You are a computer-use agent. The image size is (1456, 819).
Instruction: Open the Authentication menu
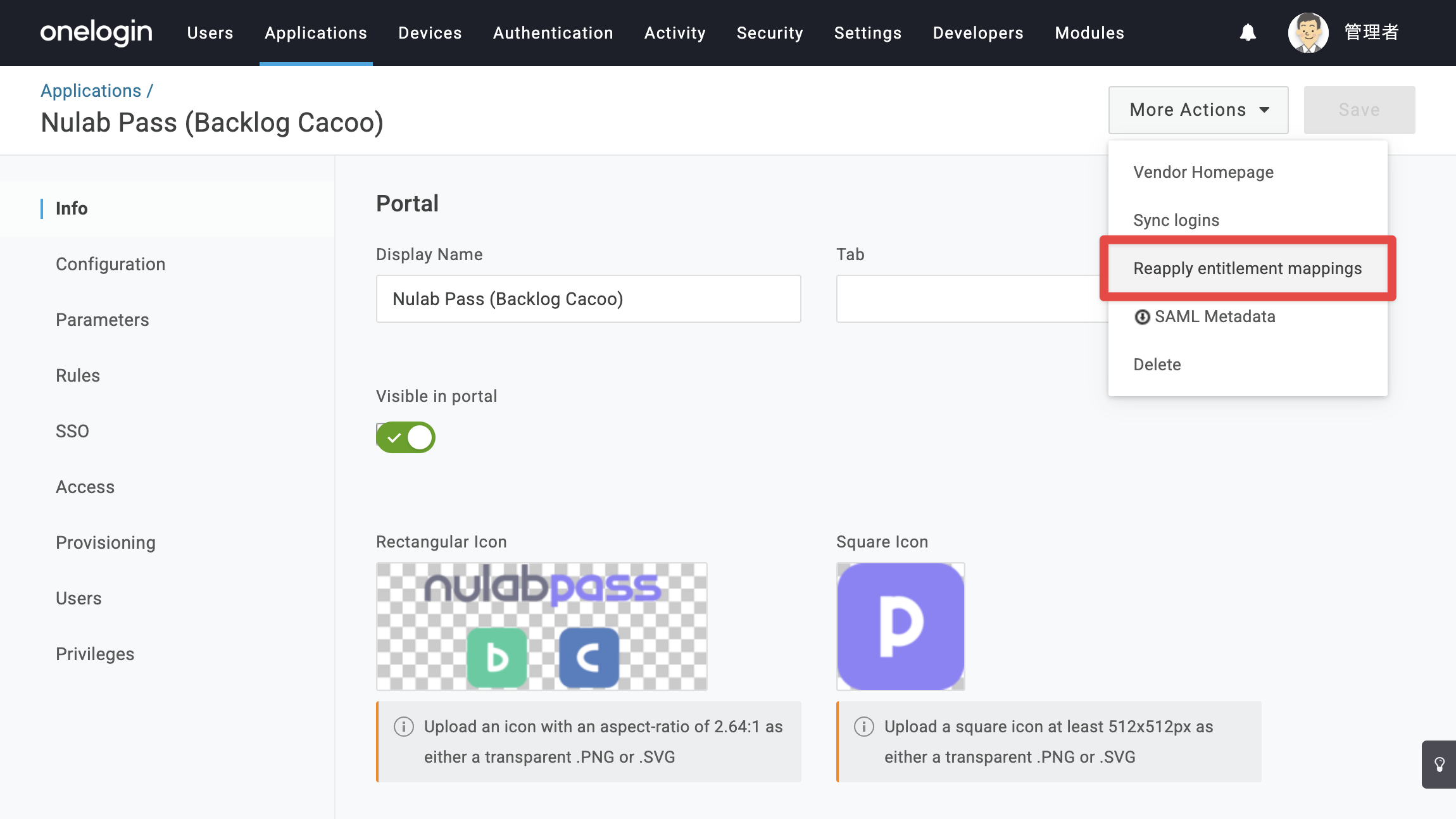[x=553, y=33]
